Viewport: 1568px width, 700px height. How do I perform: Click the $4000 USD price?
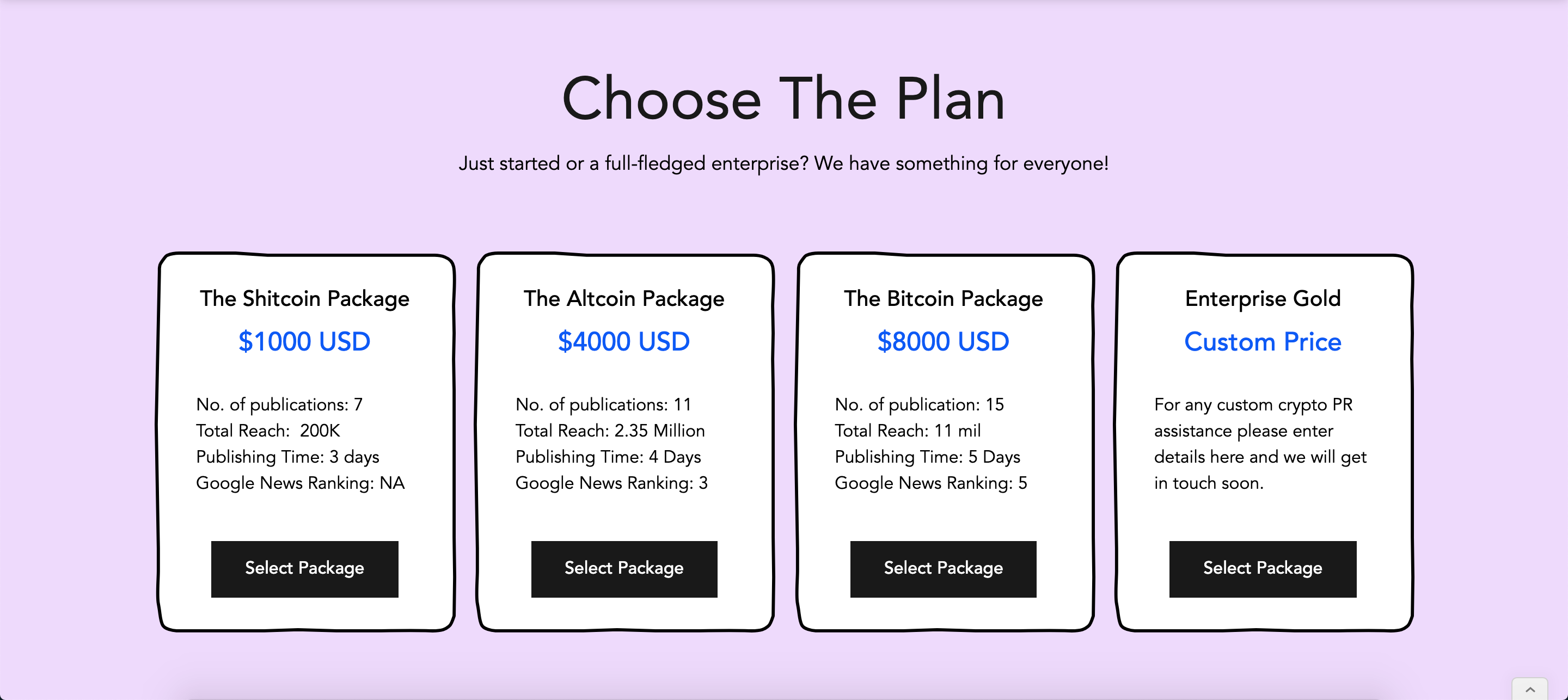click(x=623, y=341)
